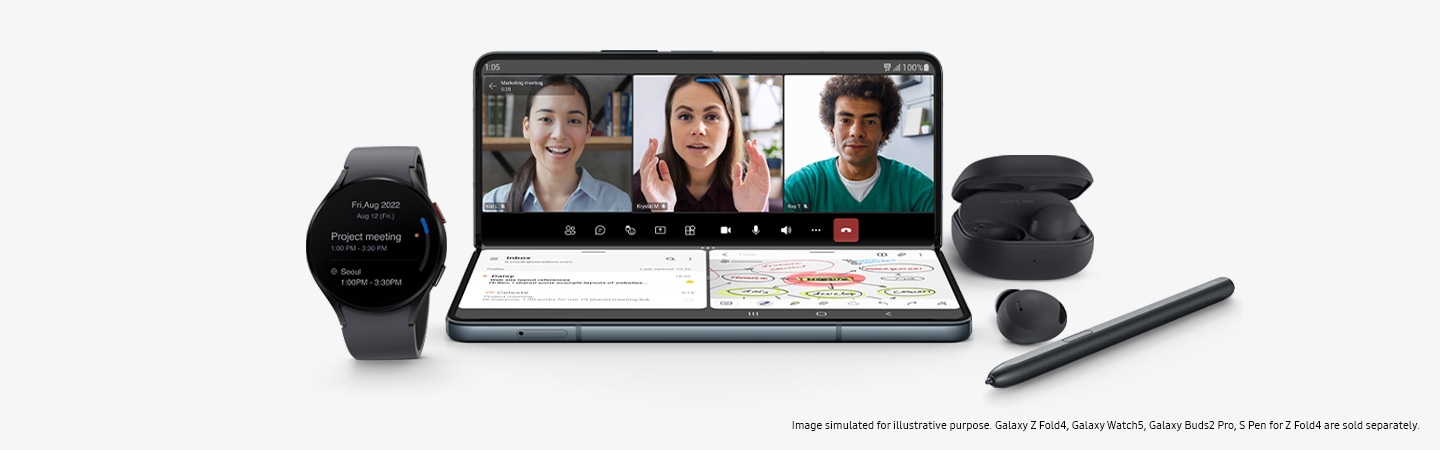
Task: Open the meeting chat bubble icon
Action: point(600,230)
